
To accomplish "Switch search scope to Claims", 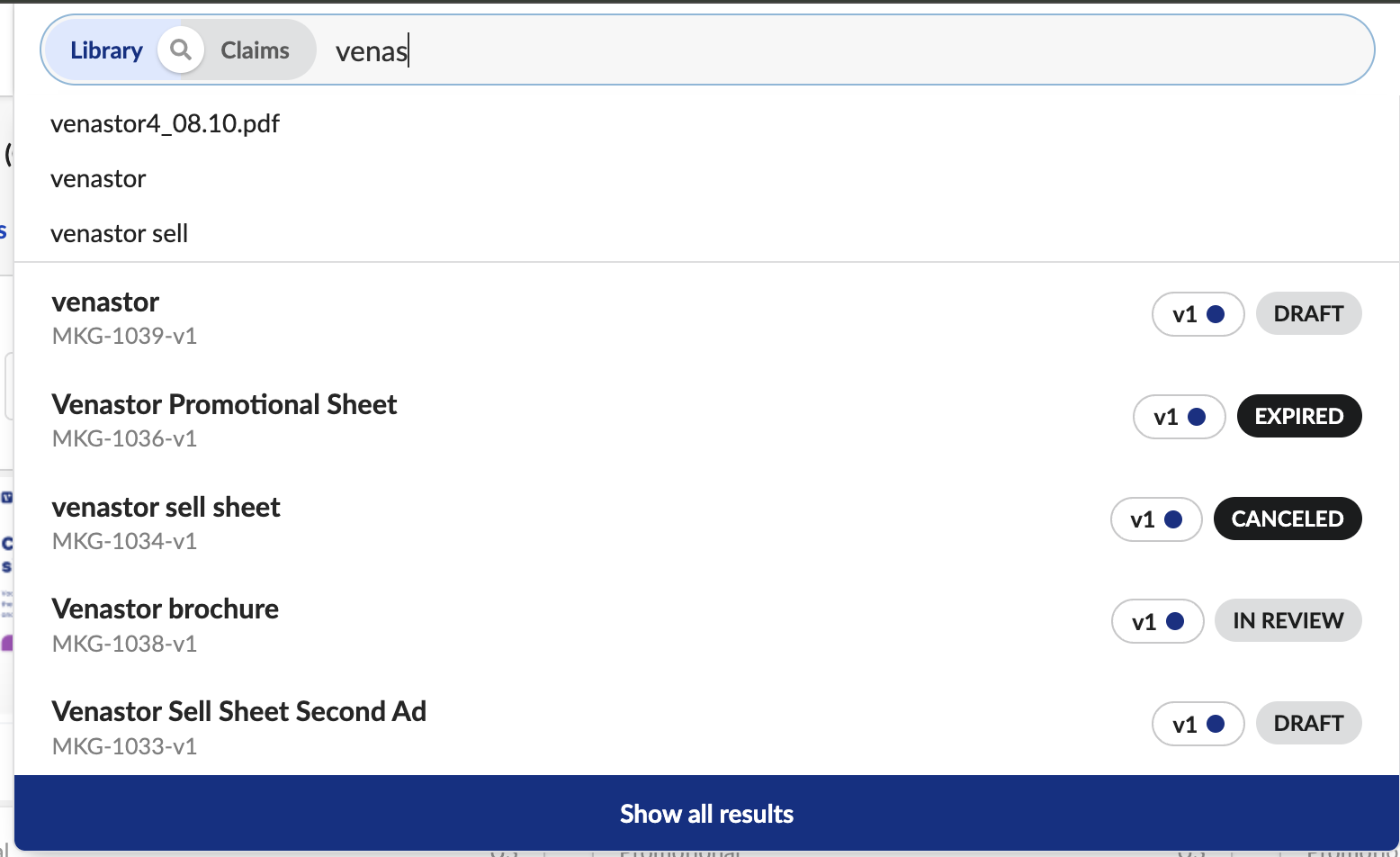I will point(256,50).
